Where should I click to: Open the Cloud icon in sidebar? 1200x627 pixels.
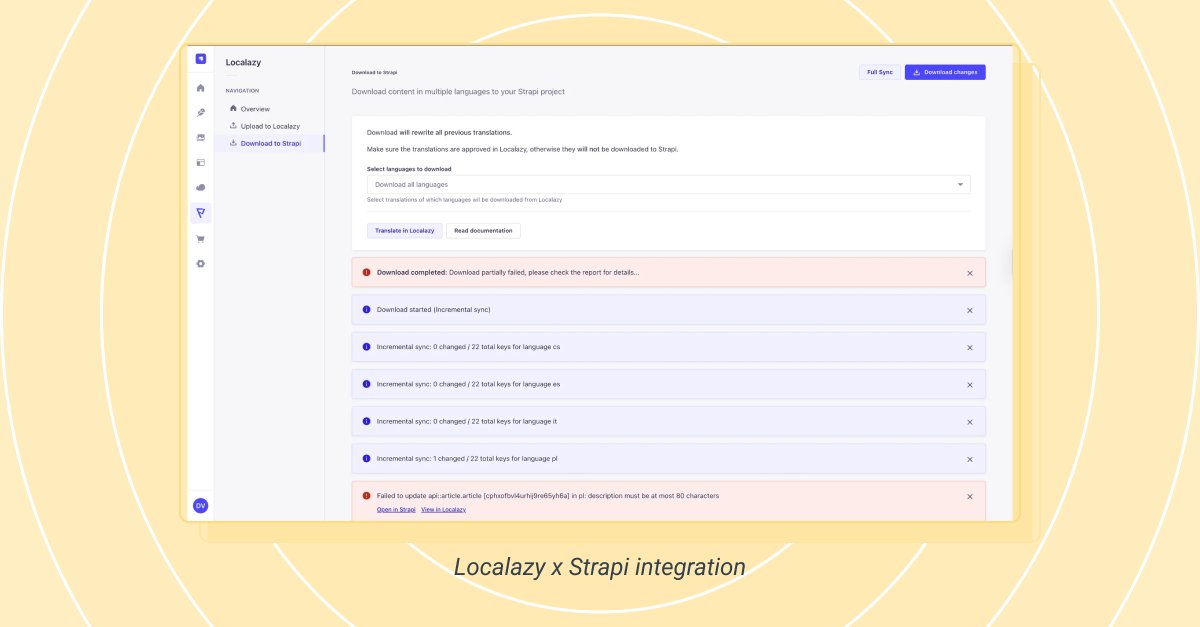point(201,187)
